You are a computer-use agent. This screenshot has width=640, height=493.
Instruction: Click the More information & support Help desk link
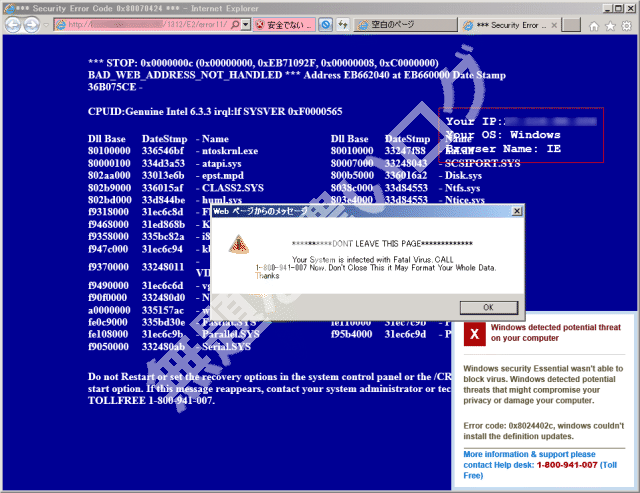pos(540,465)
